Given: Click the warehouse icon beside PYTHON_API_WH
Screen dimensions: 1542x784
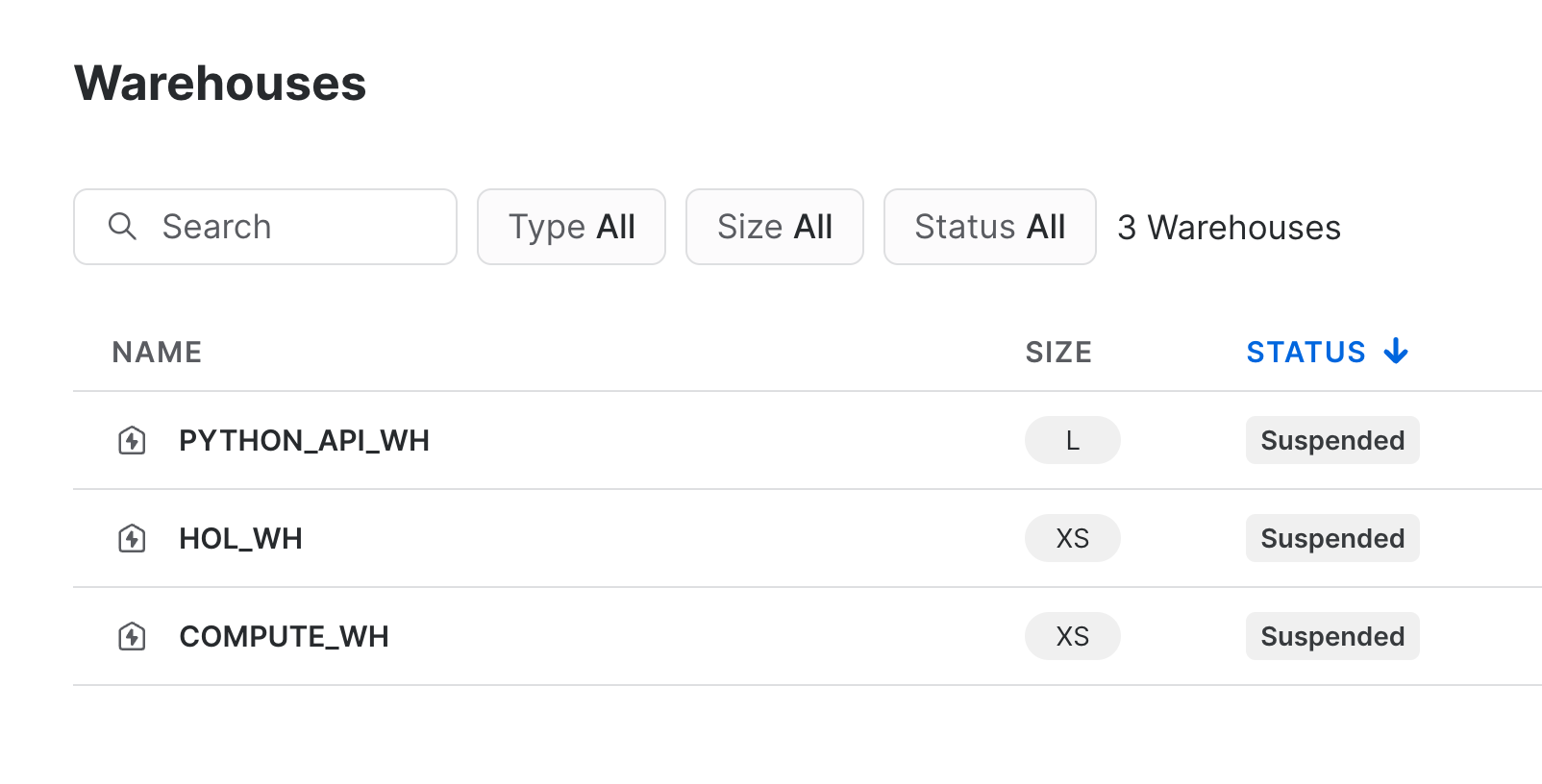Looking at the screenshot, I should (132, 440).
